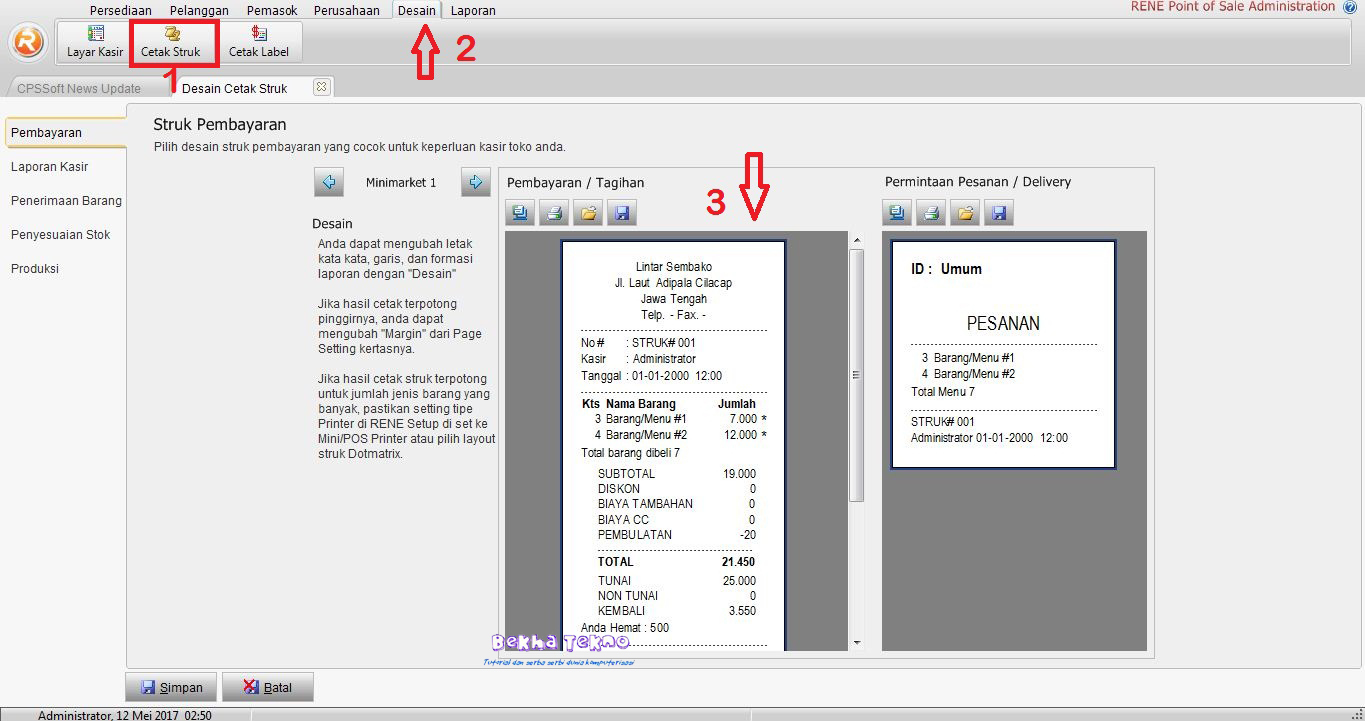Select Produksi in the side list

tap(35, 269)
